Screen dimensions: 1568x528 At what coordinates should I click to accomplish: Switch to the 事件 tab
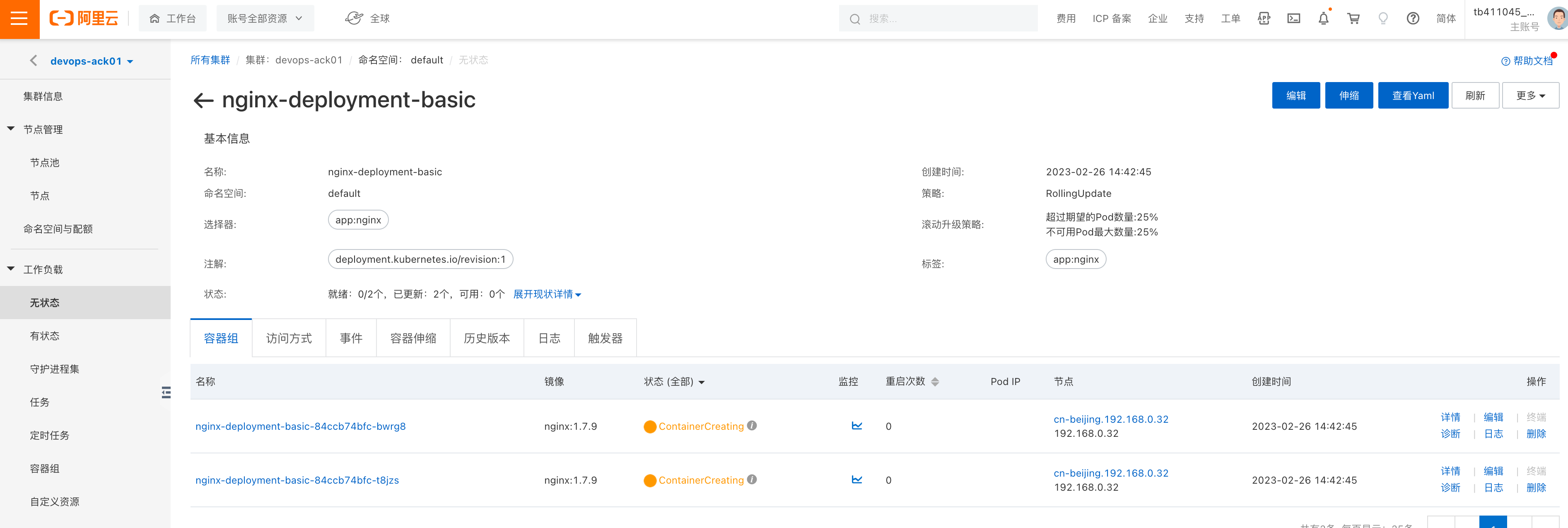coord(351,338)
